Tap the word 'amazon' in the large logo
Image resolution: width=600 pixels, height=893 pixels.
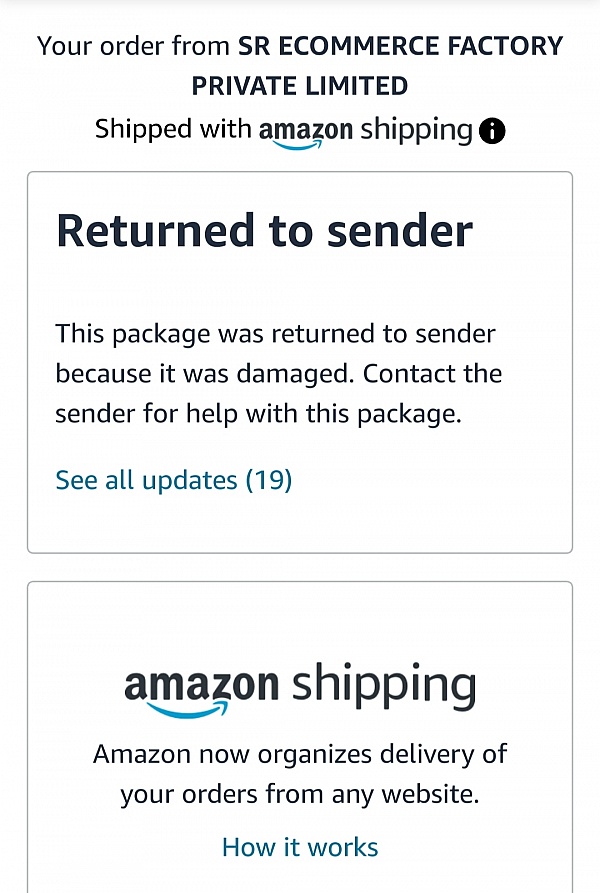(200, 686)
